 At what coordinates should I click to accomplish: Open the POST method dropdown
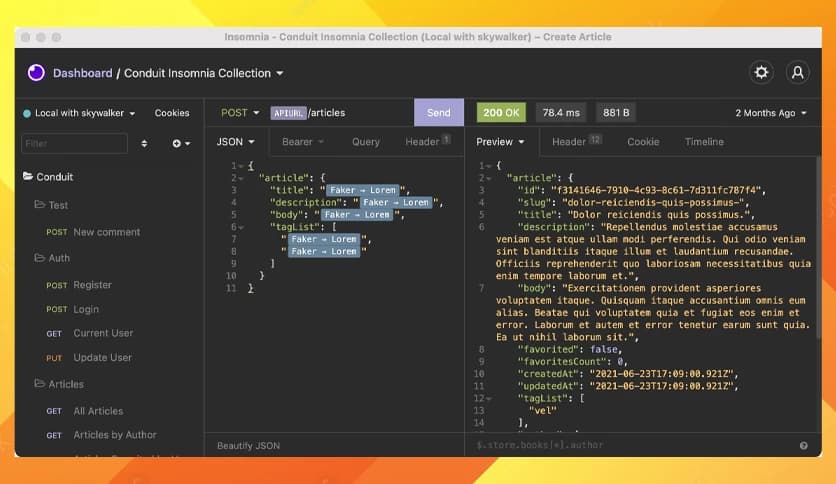pos(240,112)
